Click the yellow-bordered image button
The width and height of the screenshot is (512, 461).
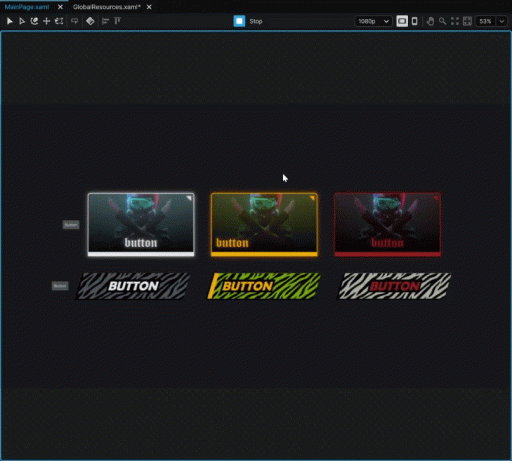264,224
